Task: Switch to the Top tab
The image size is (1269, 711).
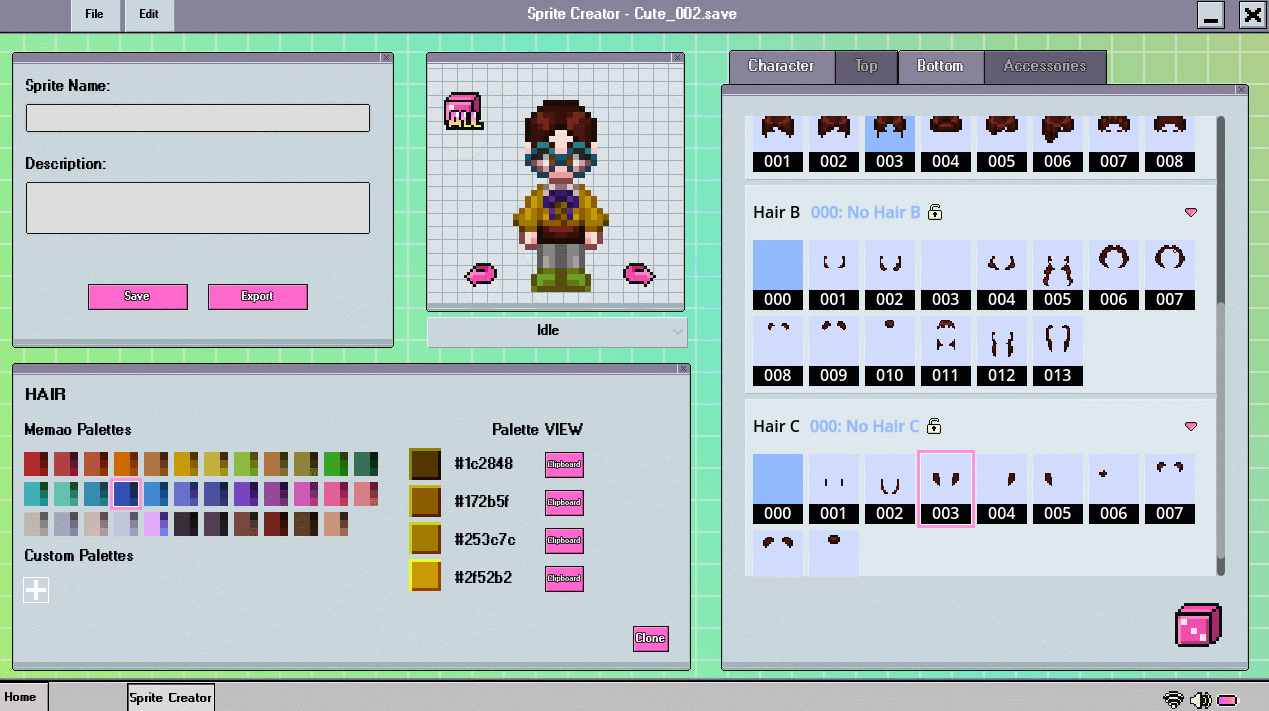Action: click(866, 66)
